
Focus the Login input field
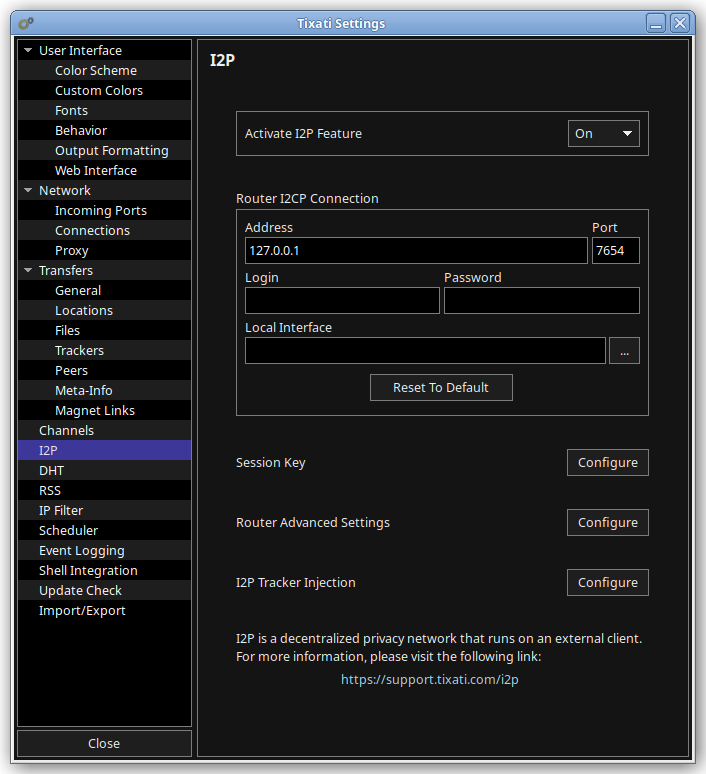(x=342, y=301)
